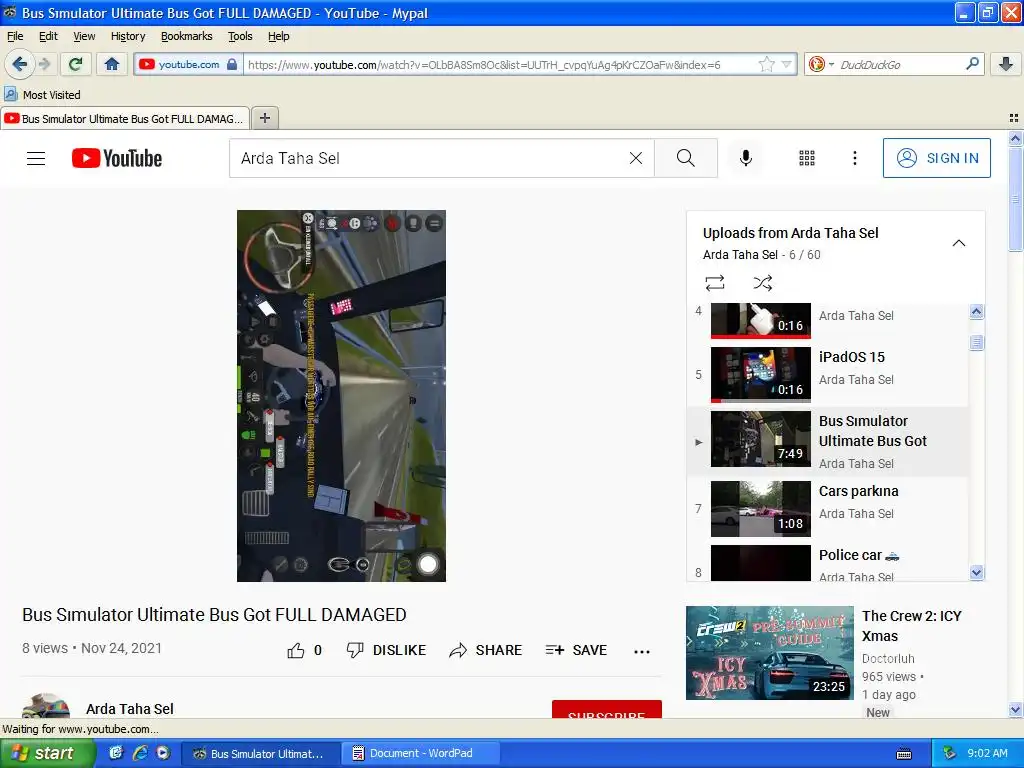
Task: Open the Most Visited bookmarks folder
Action: [42, 95]
